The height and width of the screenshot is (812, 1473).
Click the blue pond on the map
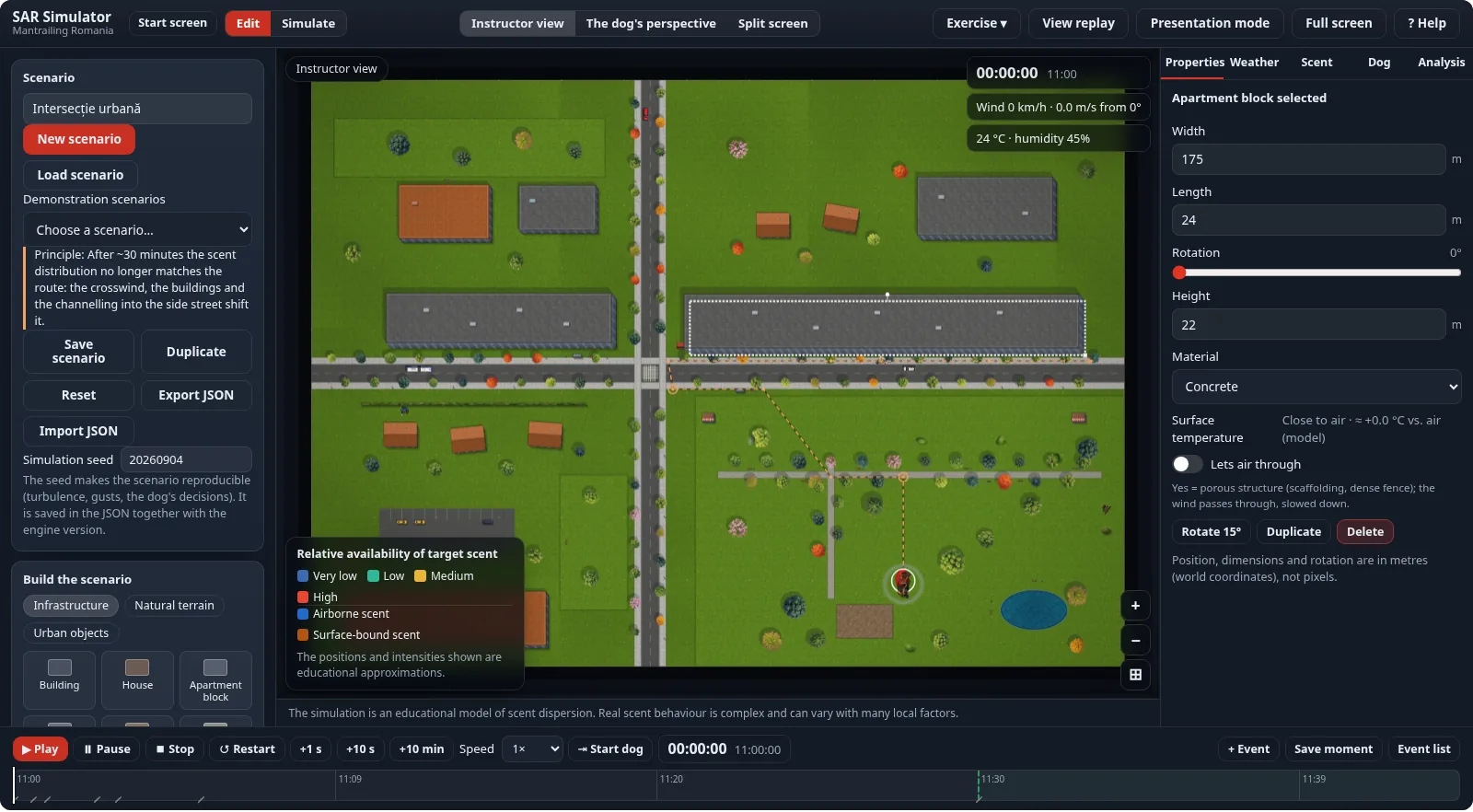[1033, 609]
